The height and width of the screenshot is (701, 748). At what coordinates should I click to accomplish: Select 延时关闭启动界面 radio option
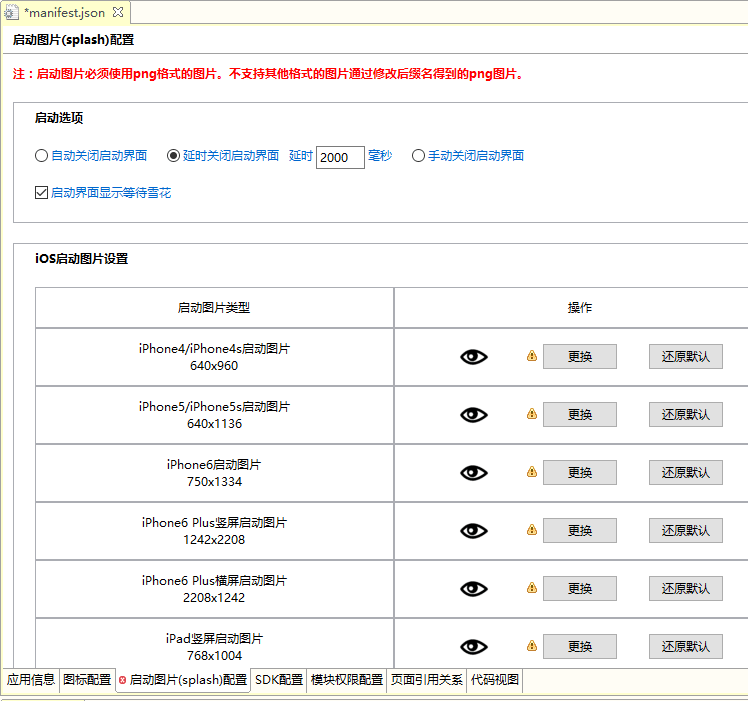pos(173,156)
